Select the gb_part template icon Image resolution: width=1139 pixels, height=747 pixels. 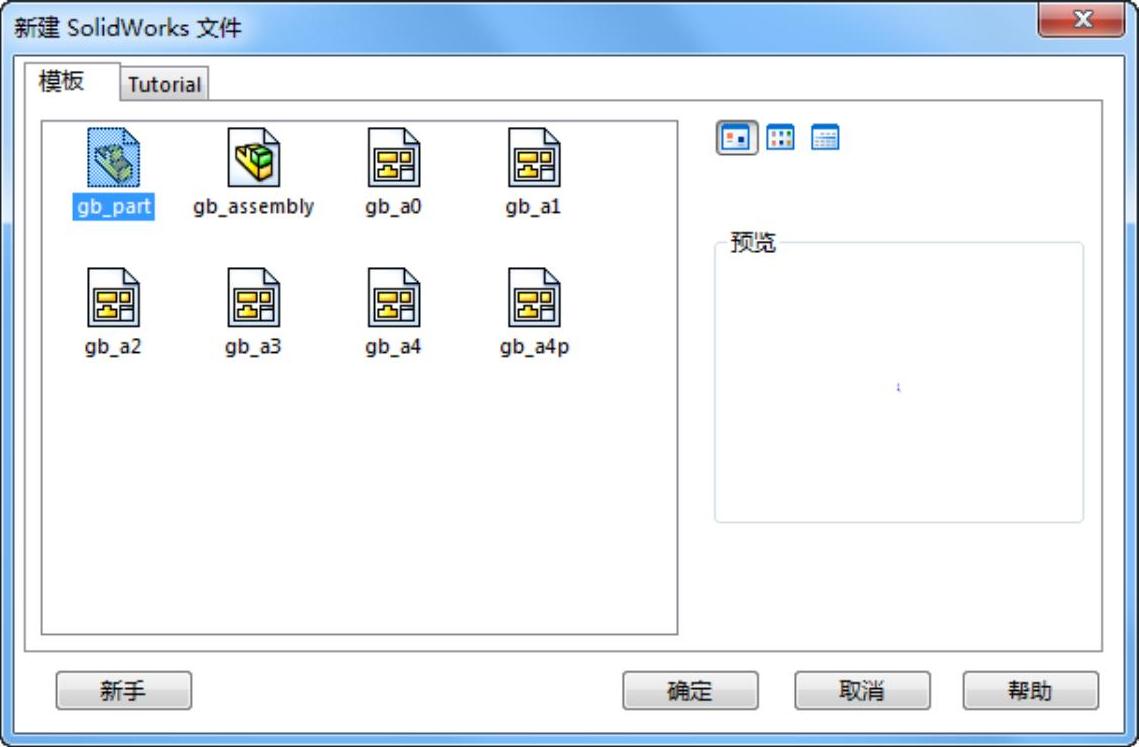(113, 158)
